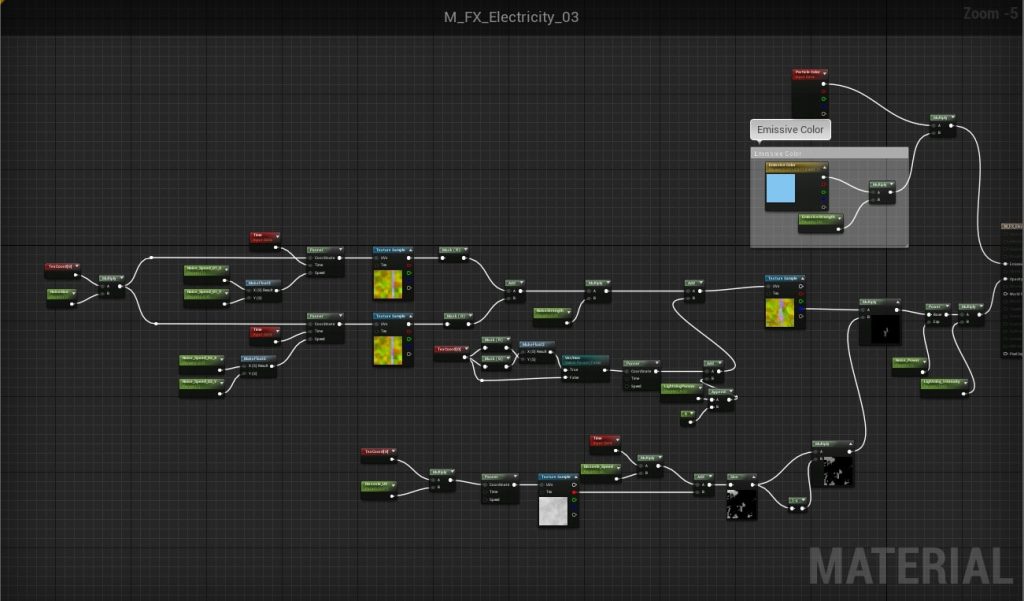Click the arrow on the leftmost TexCoord node
This screenshot has width=1024, height=601.
pos(77,267)
